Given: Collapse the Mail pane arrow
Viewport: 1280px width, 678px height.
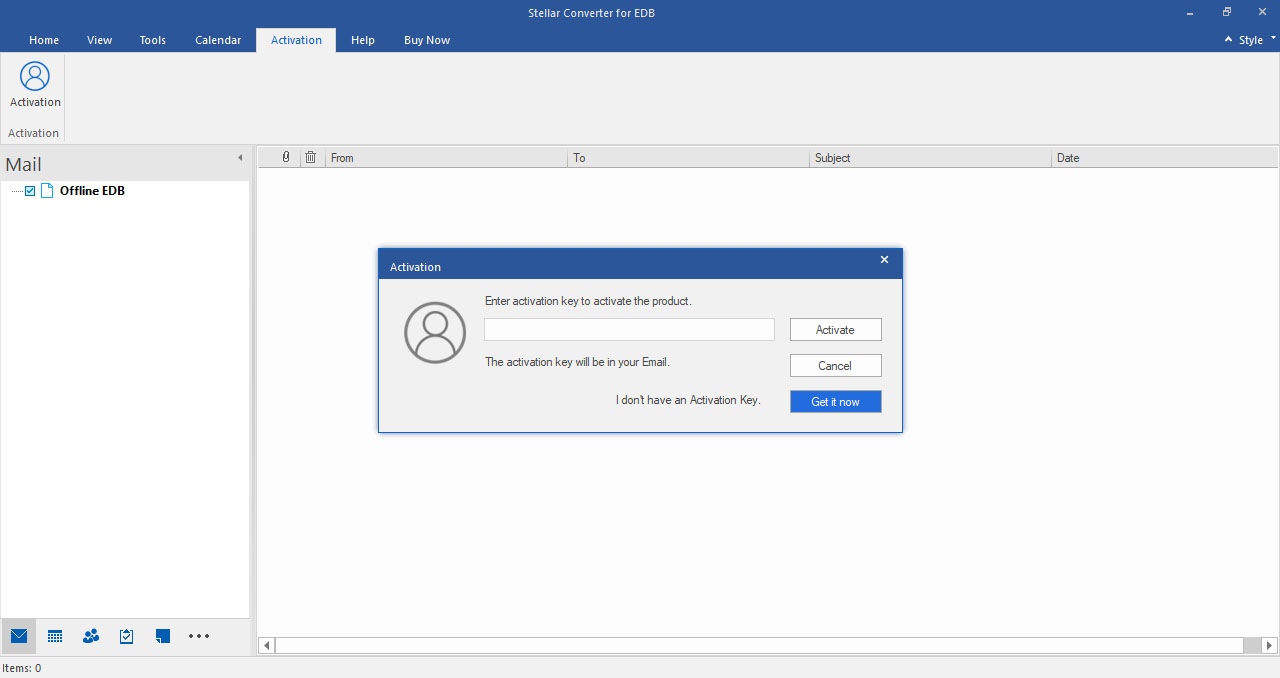Looking at the screenshot, I should tap(240, 158).
